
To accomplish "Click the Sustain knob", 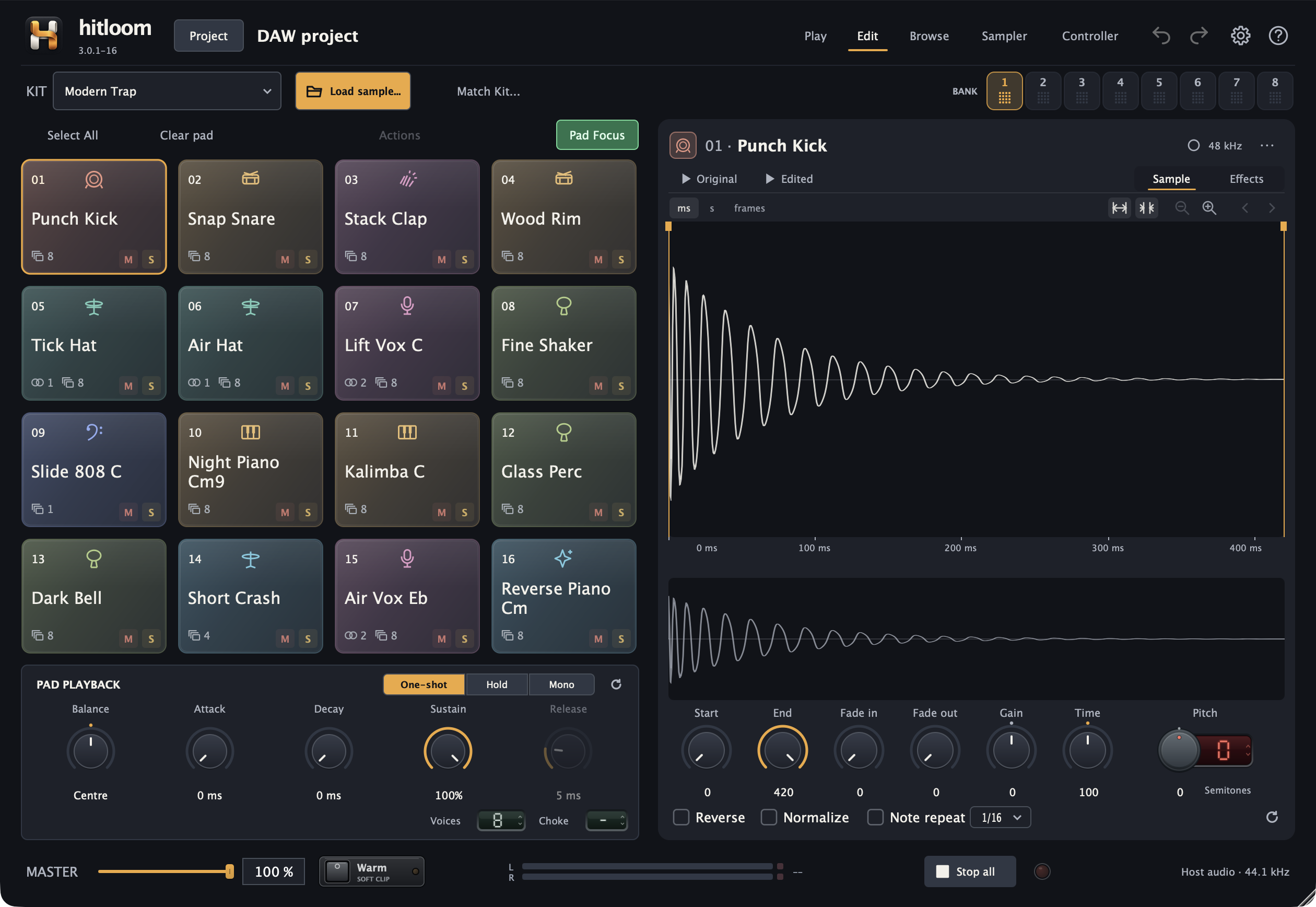I will pyautogui.click(x=448, y=751).
